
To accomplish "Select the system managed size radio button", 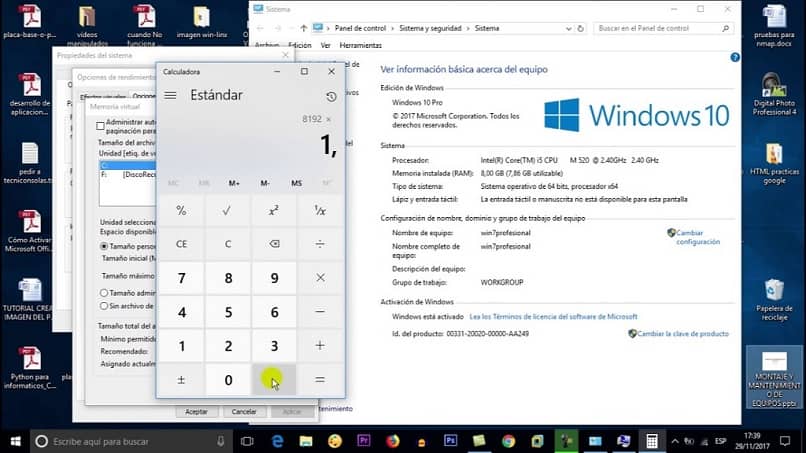I will (104, 293).
